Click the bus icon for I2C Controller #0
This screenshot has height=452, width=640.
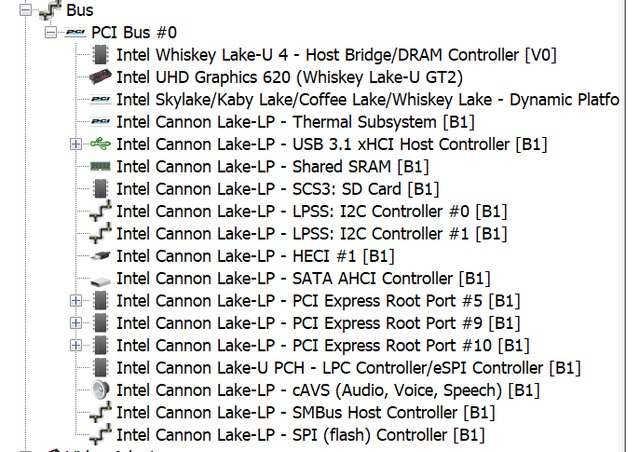click(100, 211)
